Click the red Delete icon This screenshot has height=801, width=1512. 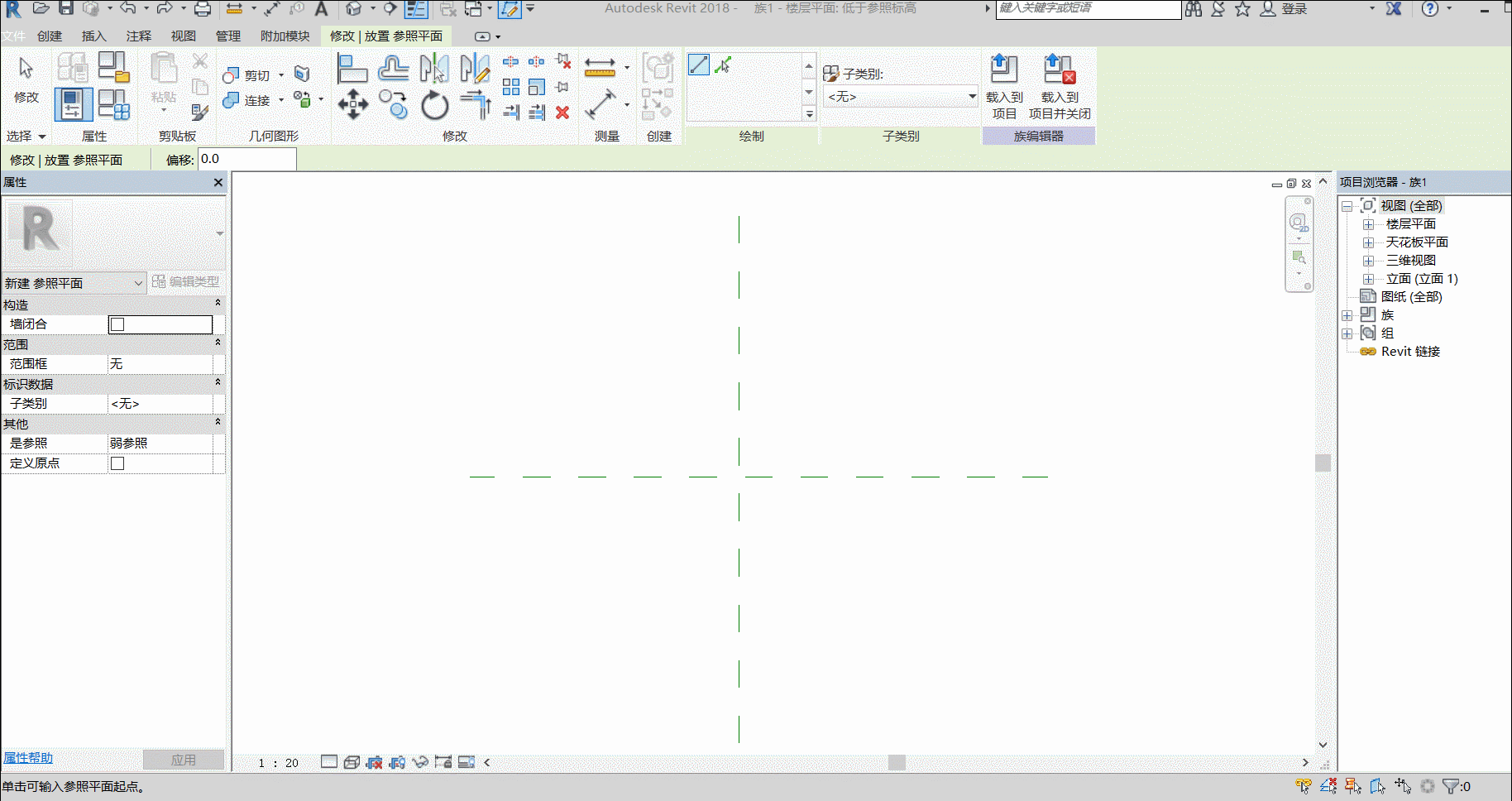tap(562, 113)
